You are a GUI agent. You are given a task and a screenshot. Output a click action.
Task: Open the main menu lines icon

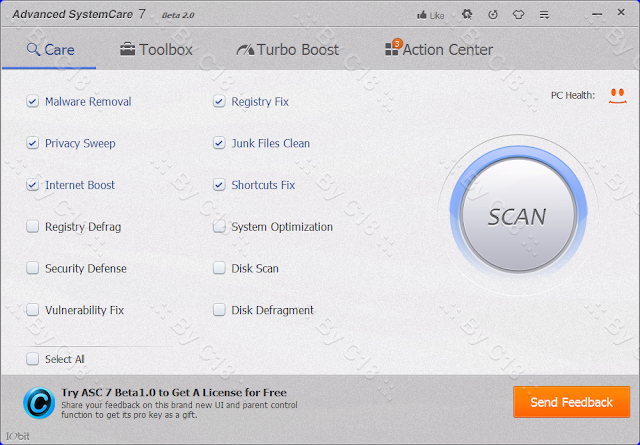[544, 15]
